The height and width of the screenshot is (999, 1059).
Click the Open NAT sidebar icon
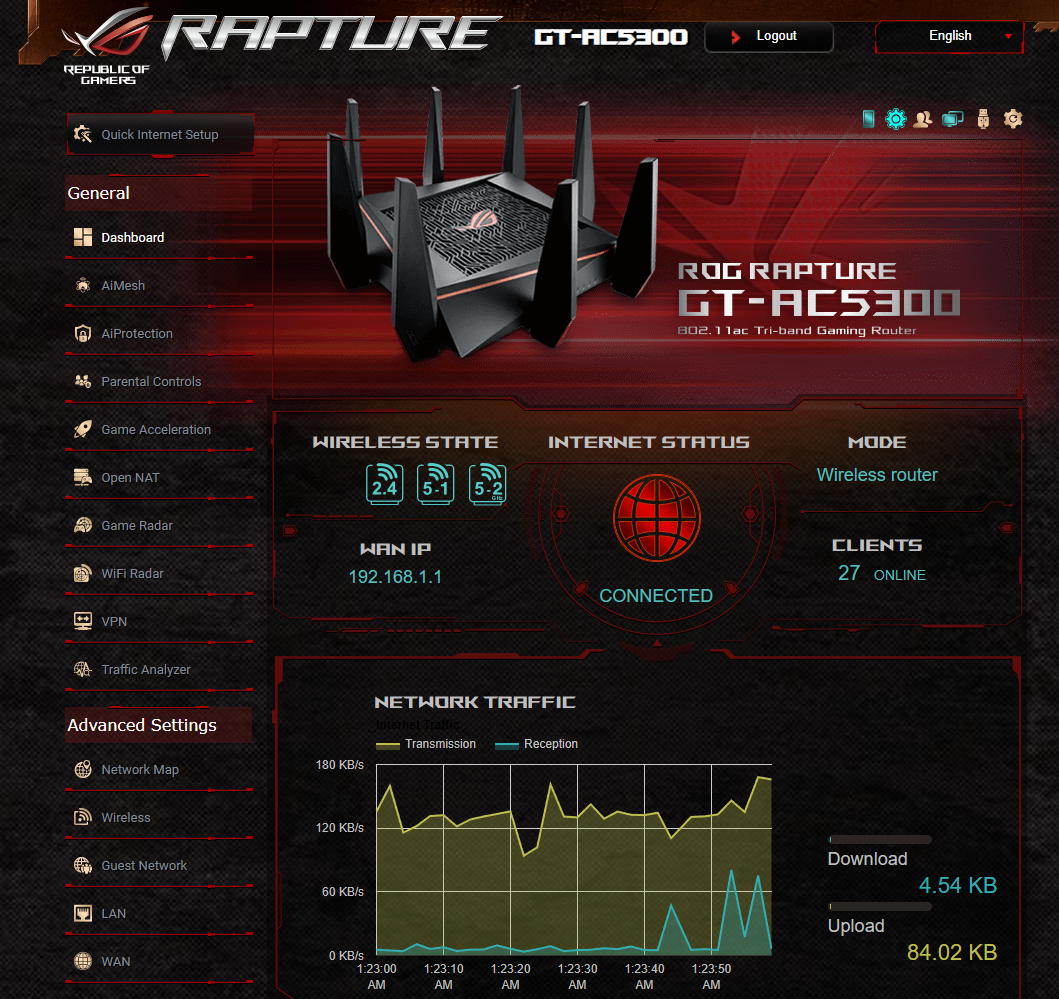[82, 477]
